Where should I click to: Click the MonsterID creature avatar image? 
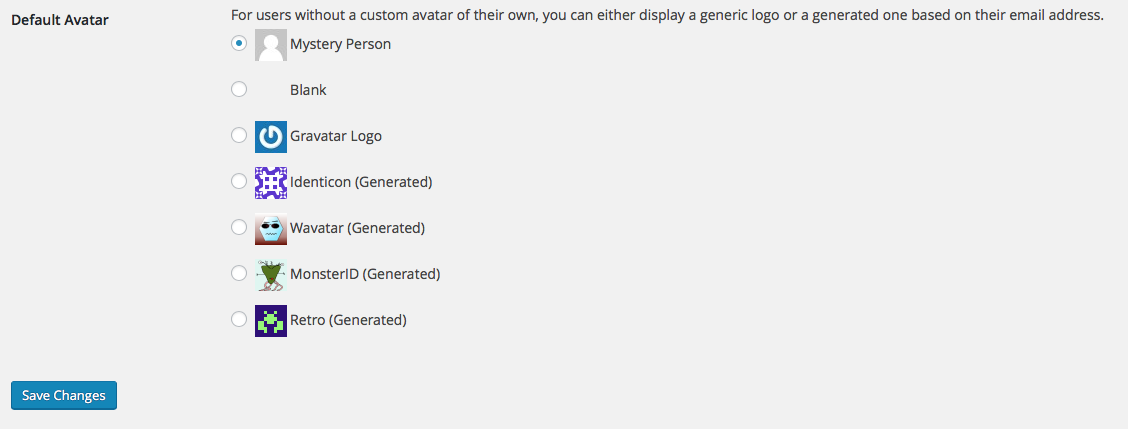coord(271,275)
